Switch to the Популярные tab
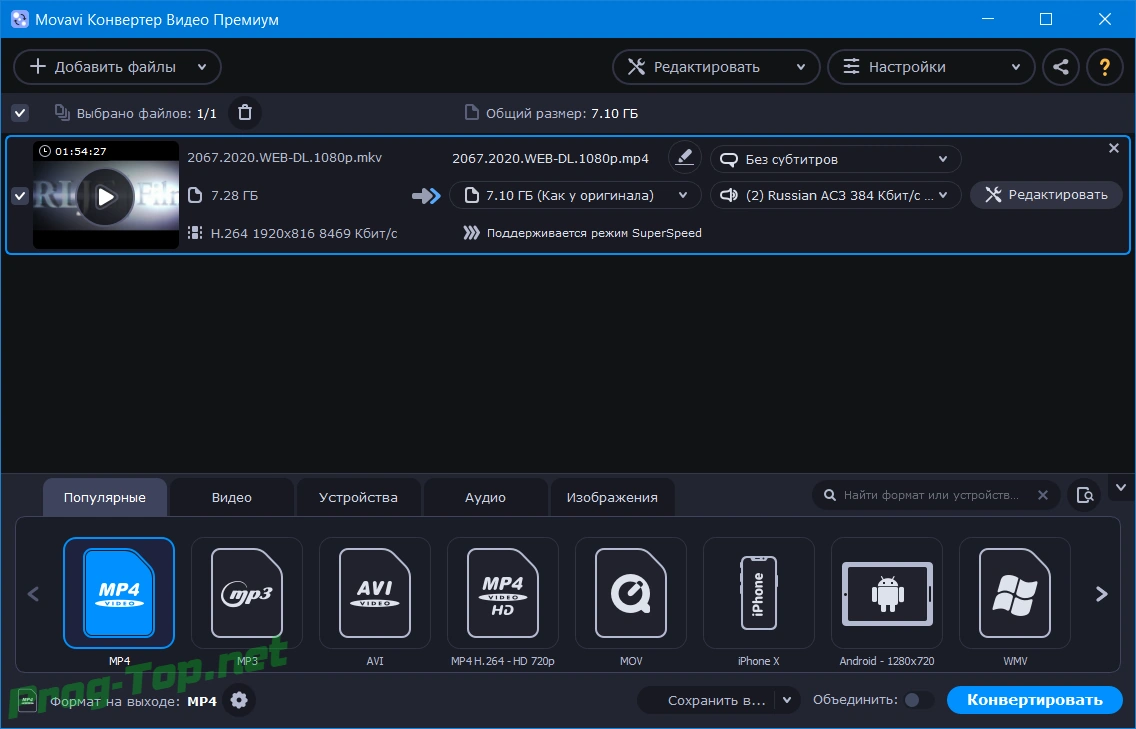This screenshot has height=729, width=1136. pos(104,497)
